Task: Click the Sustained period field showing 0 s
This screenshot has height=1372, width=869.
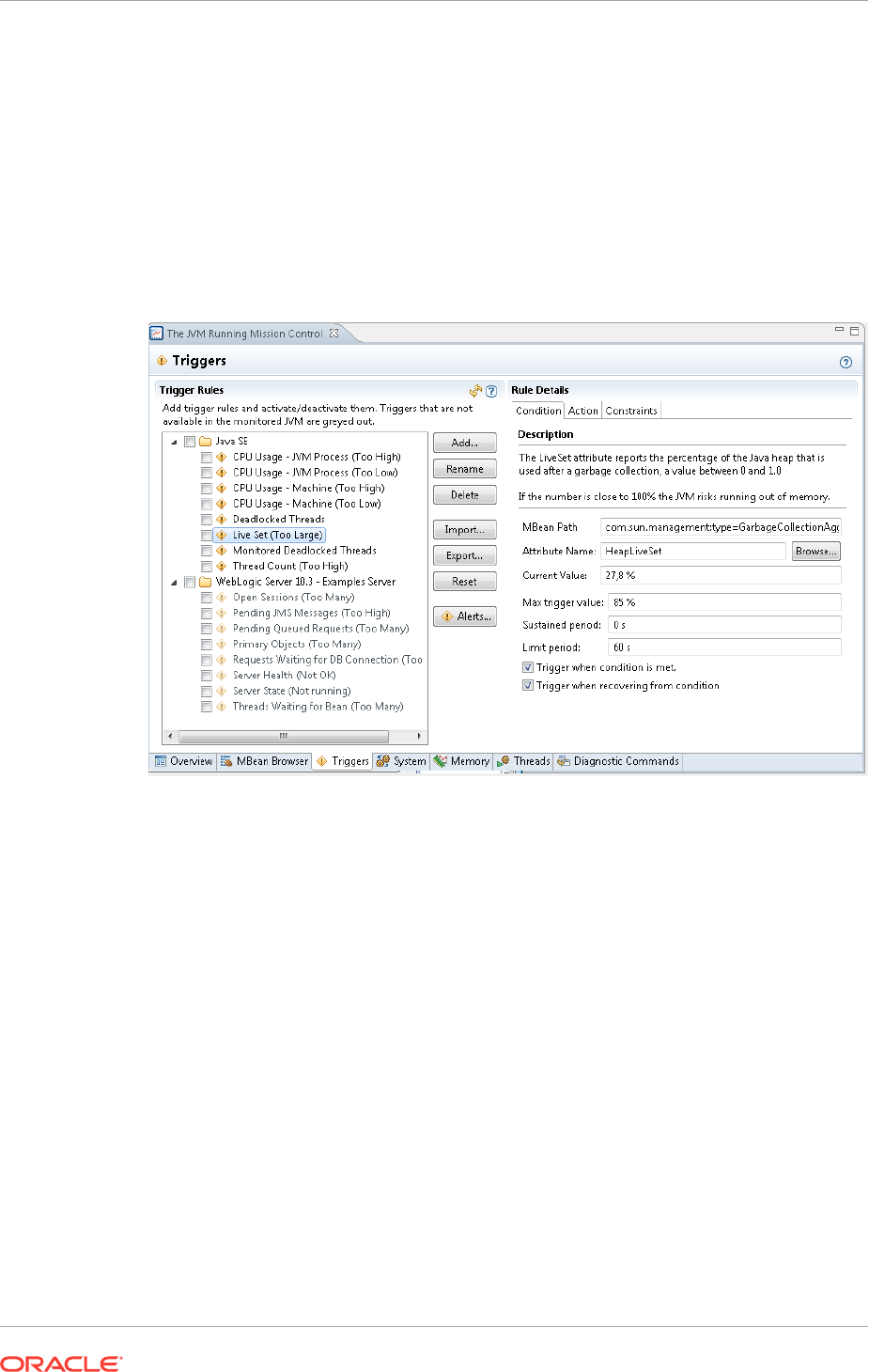Action: (x=724, y=625)
